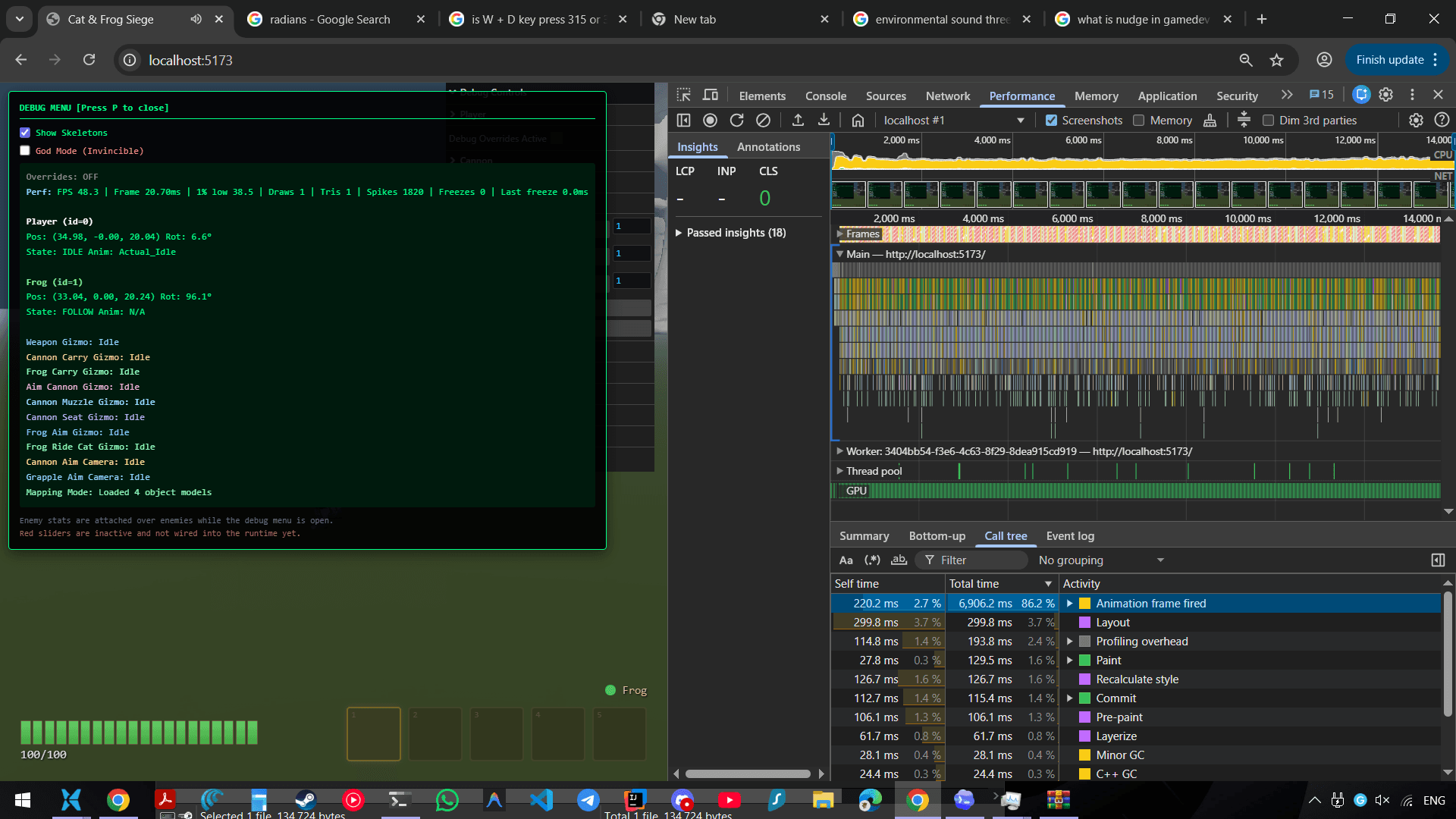This screenshot has width=1456, height=819.
Task: Toggle match case Aa filter option
Action: tap(846, 560)
